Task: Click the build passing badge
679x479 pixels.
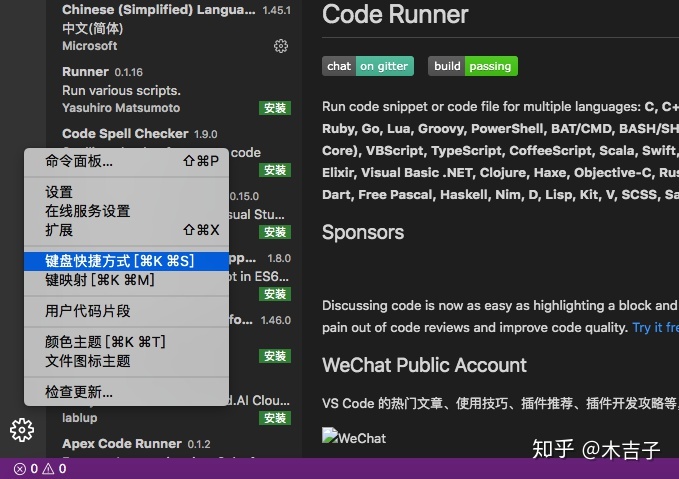Action: coord(472,66)
